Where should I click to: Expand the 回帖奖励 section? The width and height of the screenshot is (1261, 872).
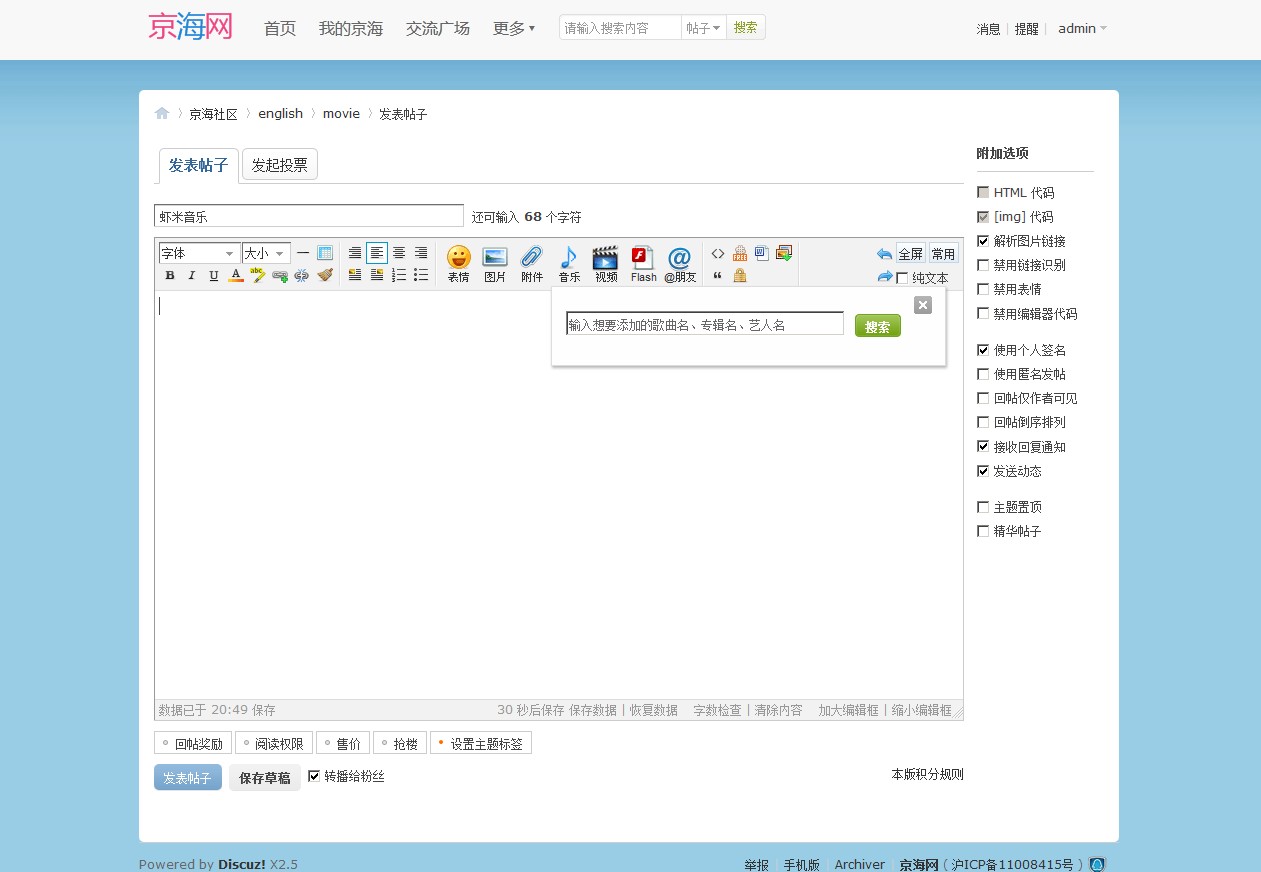195,743
